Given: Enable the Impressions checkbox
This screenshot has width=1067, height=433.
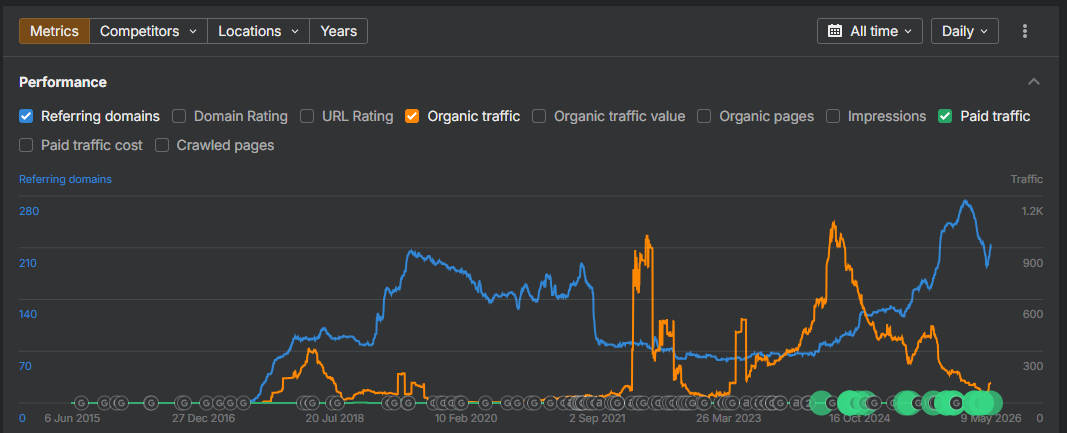Looking at the screenshot, I should [x=833, y=116].
